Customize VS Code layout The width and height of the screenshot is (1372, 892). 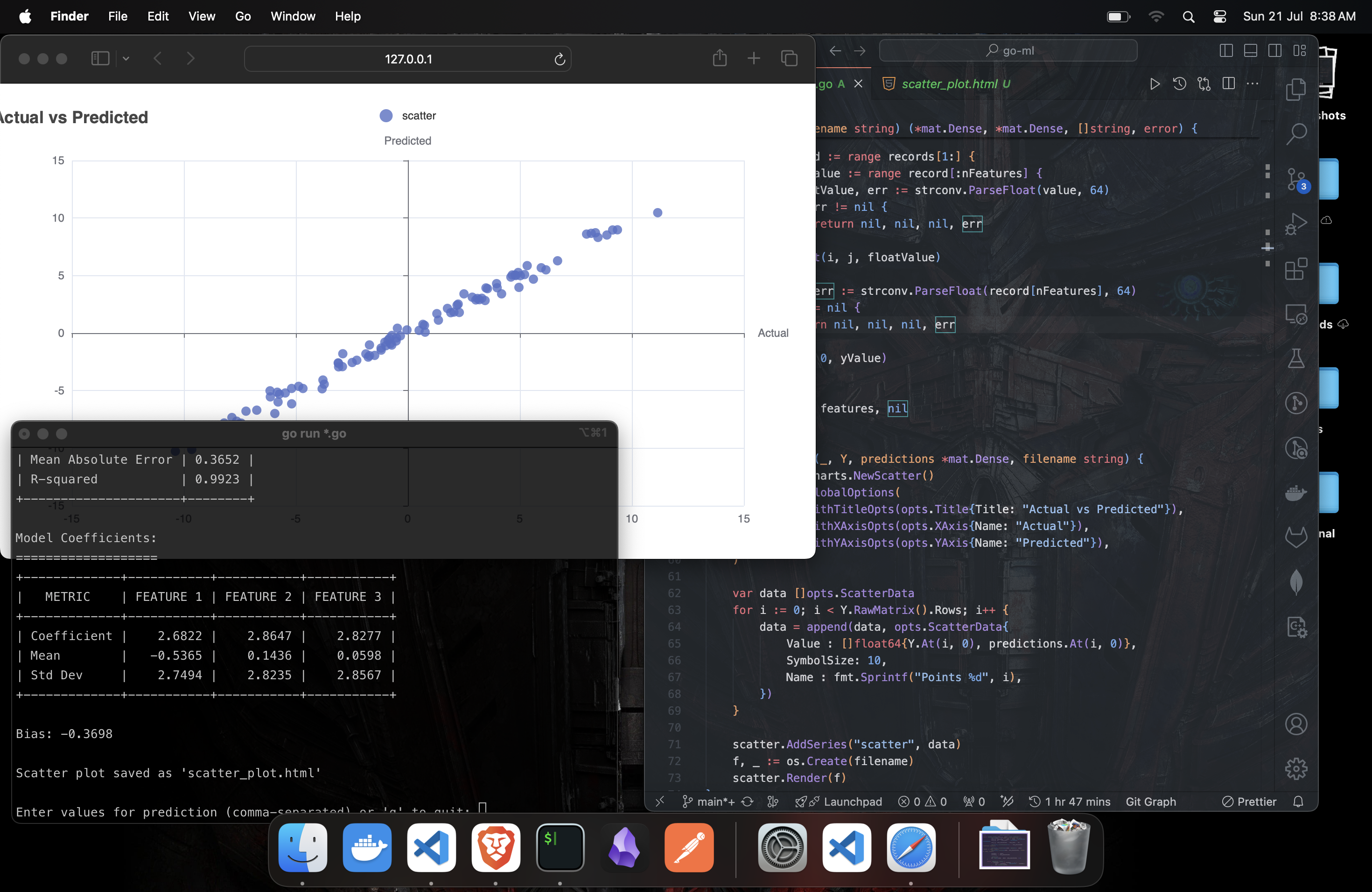pos(1299,51)
